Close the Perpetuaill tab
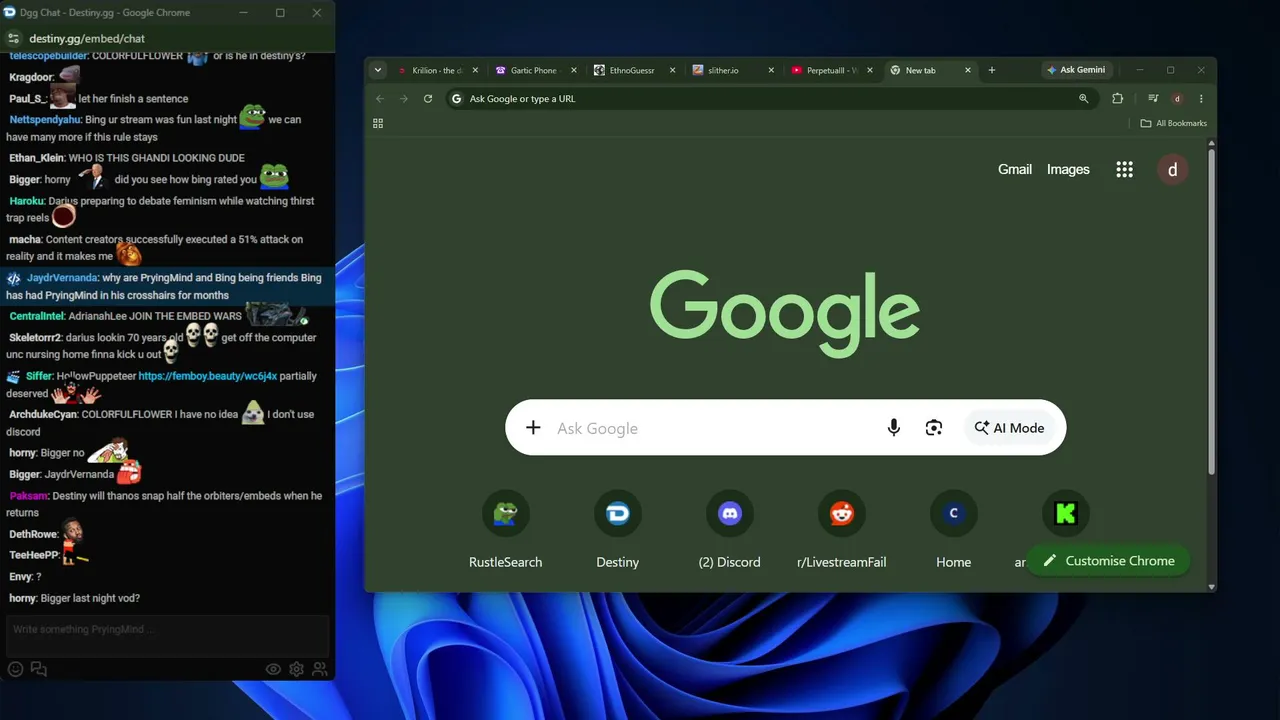Viewport: 1280px width, 720px height. point(870,70)
